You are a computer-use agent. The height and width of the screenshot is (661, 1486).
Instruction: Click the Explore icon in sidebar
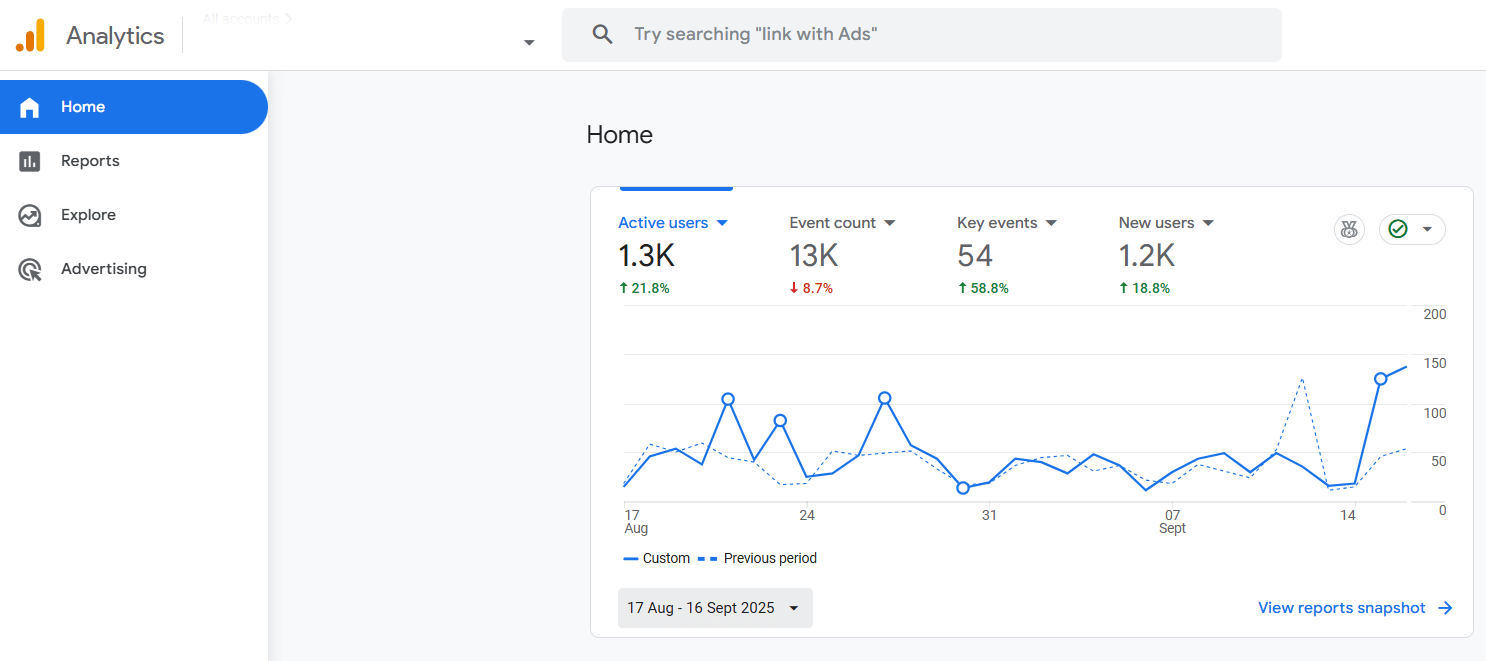(x=30, y=215)
